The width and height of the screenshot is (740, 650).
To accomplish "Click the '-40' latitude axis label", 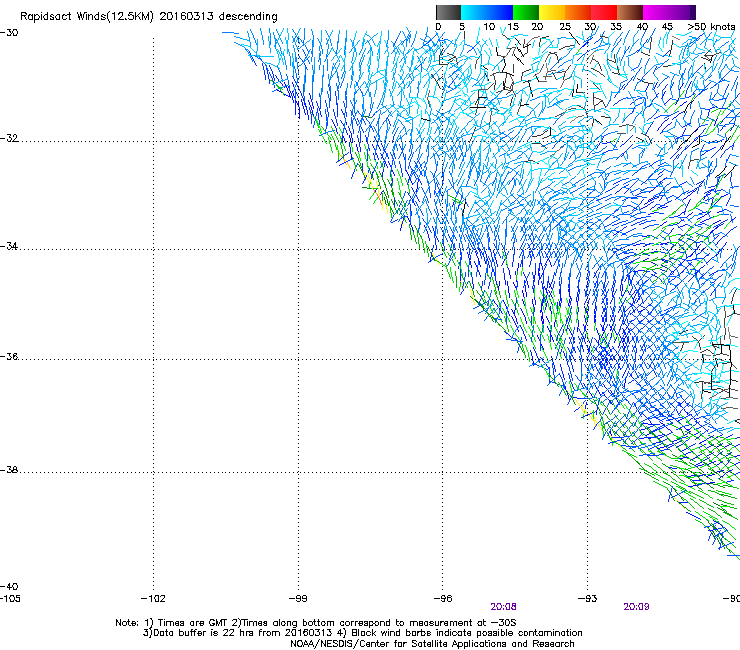I will click(9, 586).
